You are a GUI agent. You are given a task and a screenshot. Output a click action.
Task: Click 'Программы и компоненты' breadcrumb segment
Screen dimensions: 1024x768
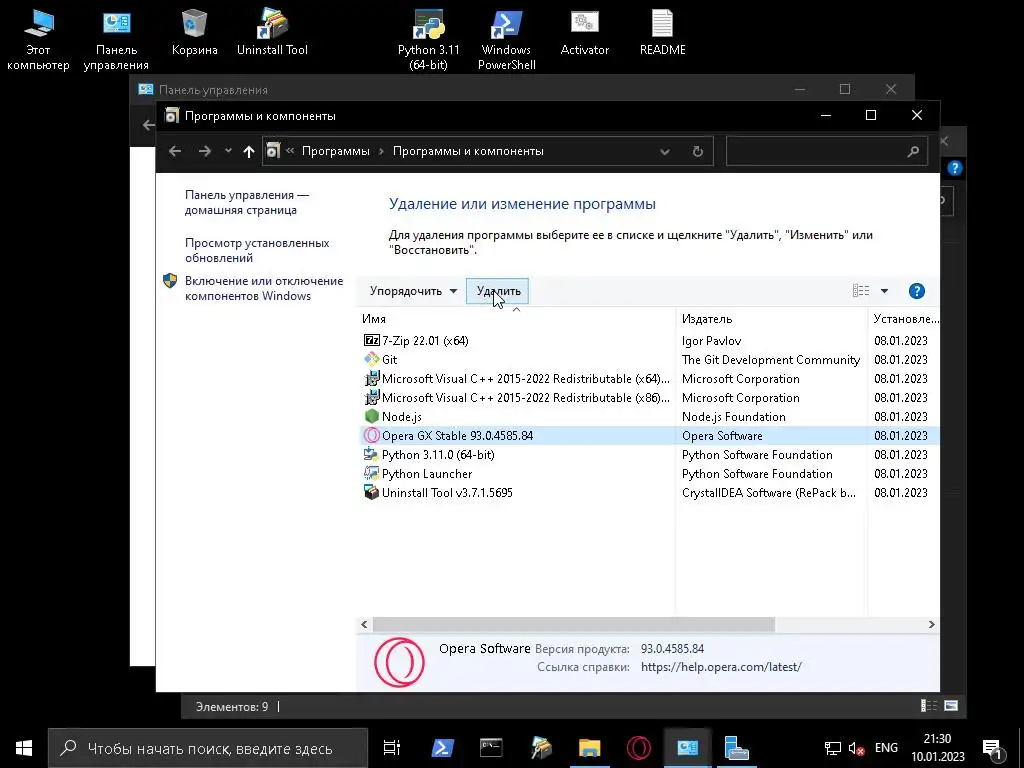468,151
